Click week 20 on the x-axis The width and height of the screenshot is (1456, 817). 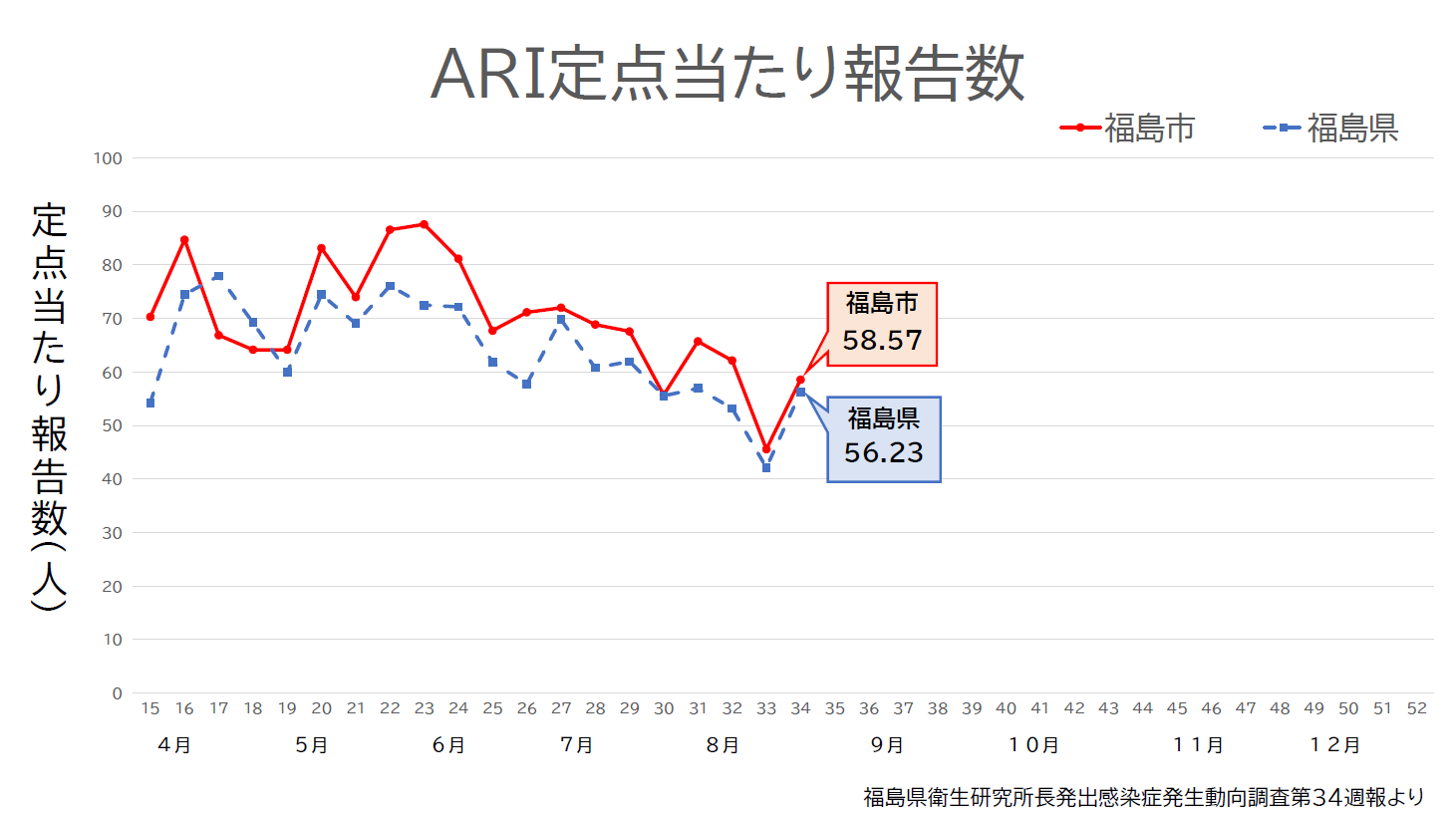321,708
